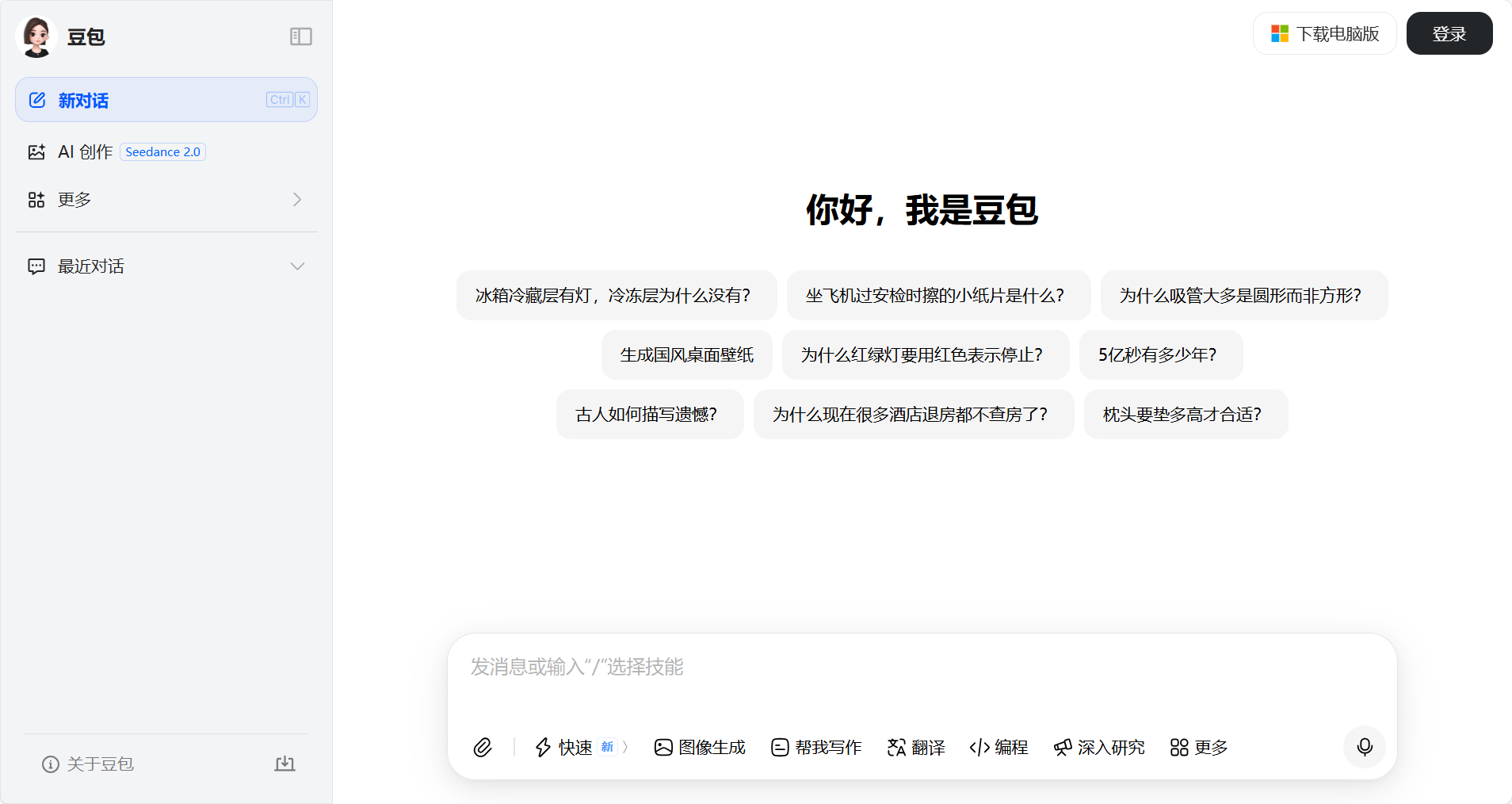Show 更多 skills in the input toolbar
This screenshot has width=1512, height=804.
point(1199,747)
